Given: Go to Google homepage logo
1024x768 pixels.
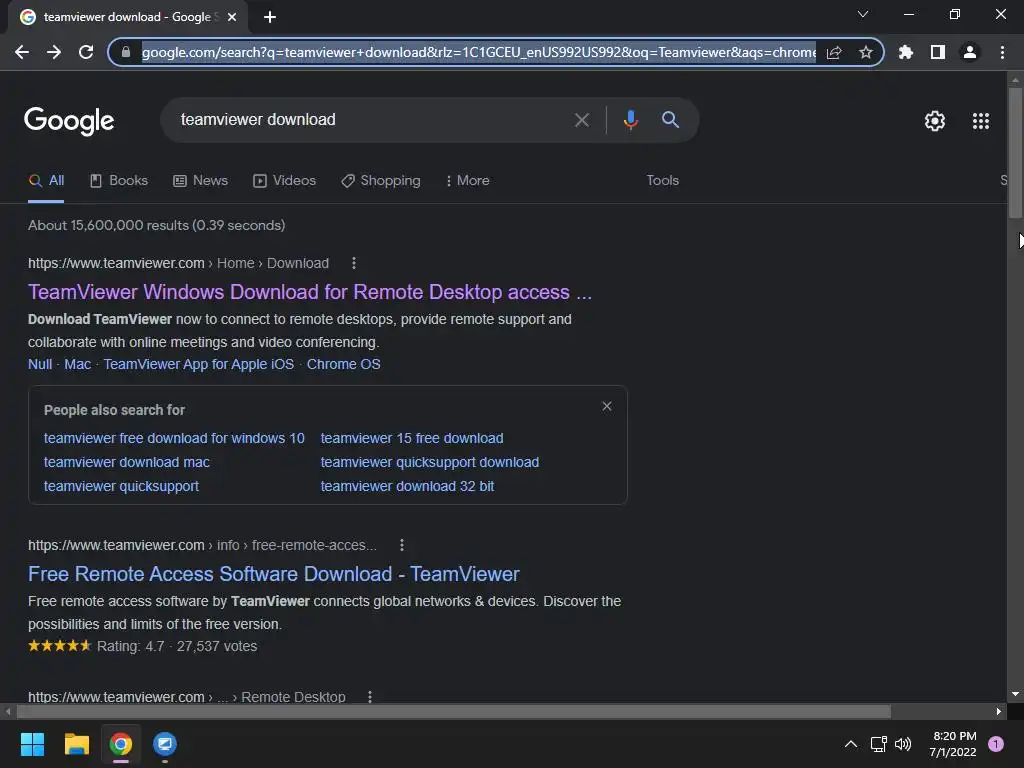Looking at the screenshot, I should tap(69, 121).
